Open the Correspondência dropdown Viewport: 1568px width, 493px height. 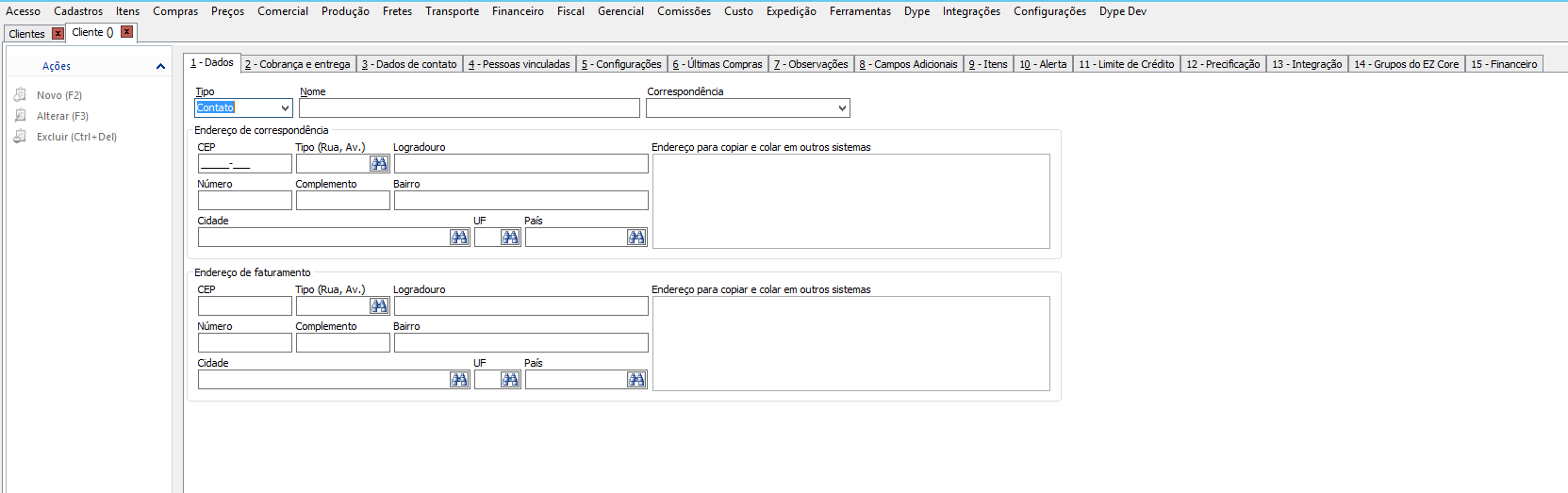[842, 108]
